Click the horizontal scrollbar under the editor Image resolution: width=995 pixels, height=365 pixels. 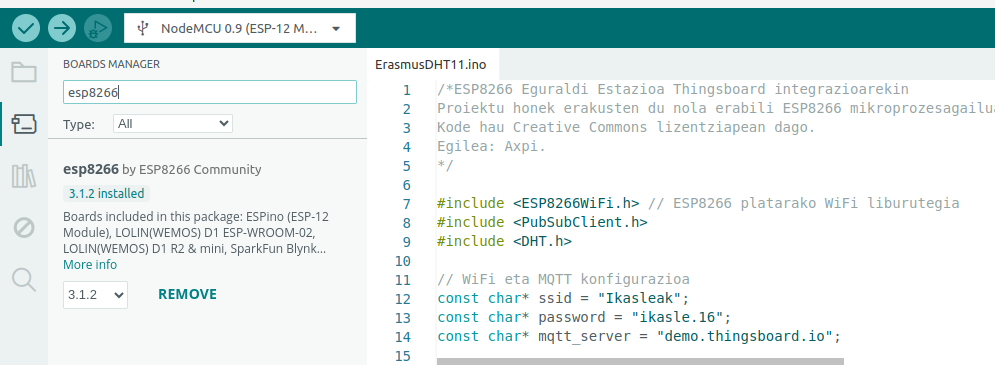640,361
